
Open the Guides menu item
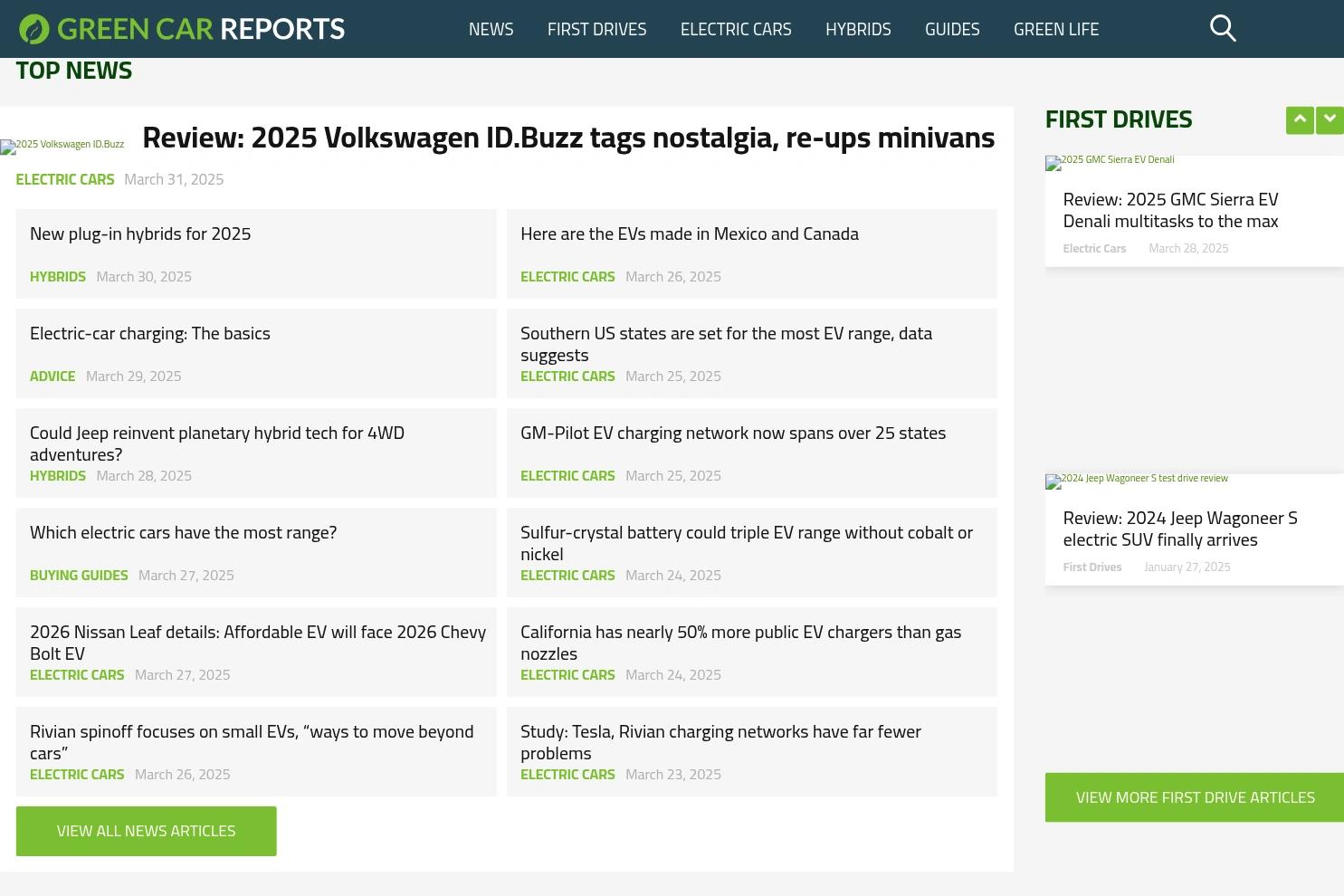click(952, 29)
